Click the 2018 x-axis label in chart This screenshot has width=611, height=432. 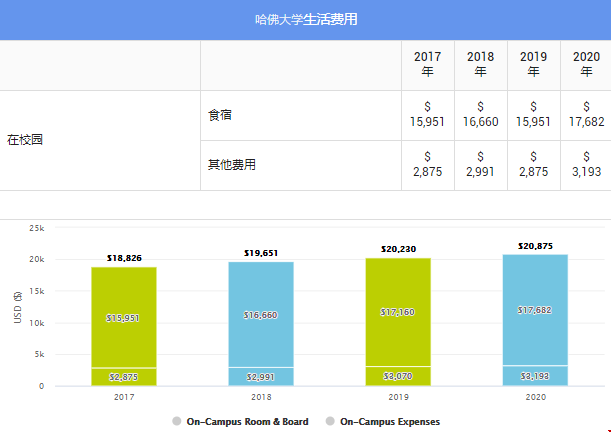pyautogui.click(x=261, y=397)
